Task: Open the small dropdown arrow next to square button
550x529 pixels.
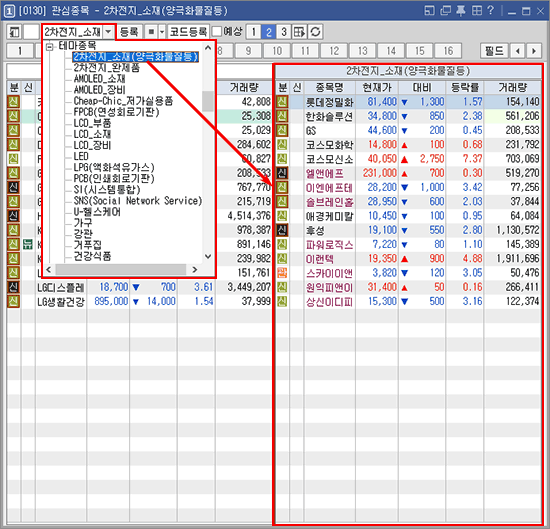Action: click(162, 32)
